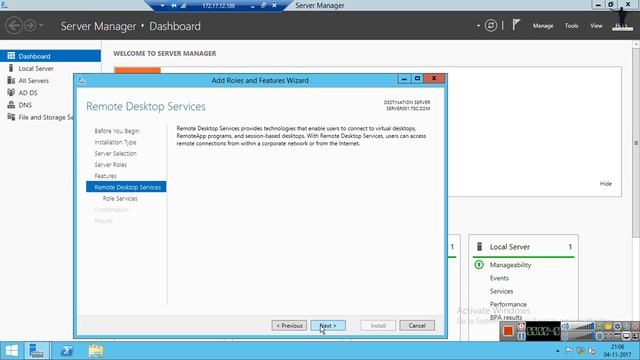
Task: Go to Installation Type wizard step
Action: (x=116, y=142)
